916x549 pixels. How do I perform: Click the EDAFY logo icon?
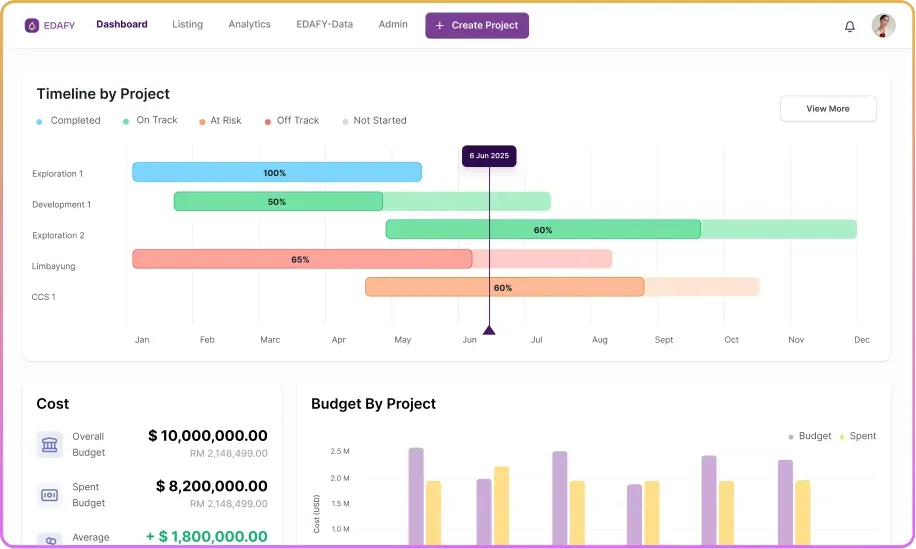[32, 25]
